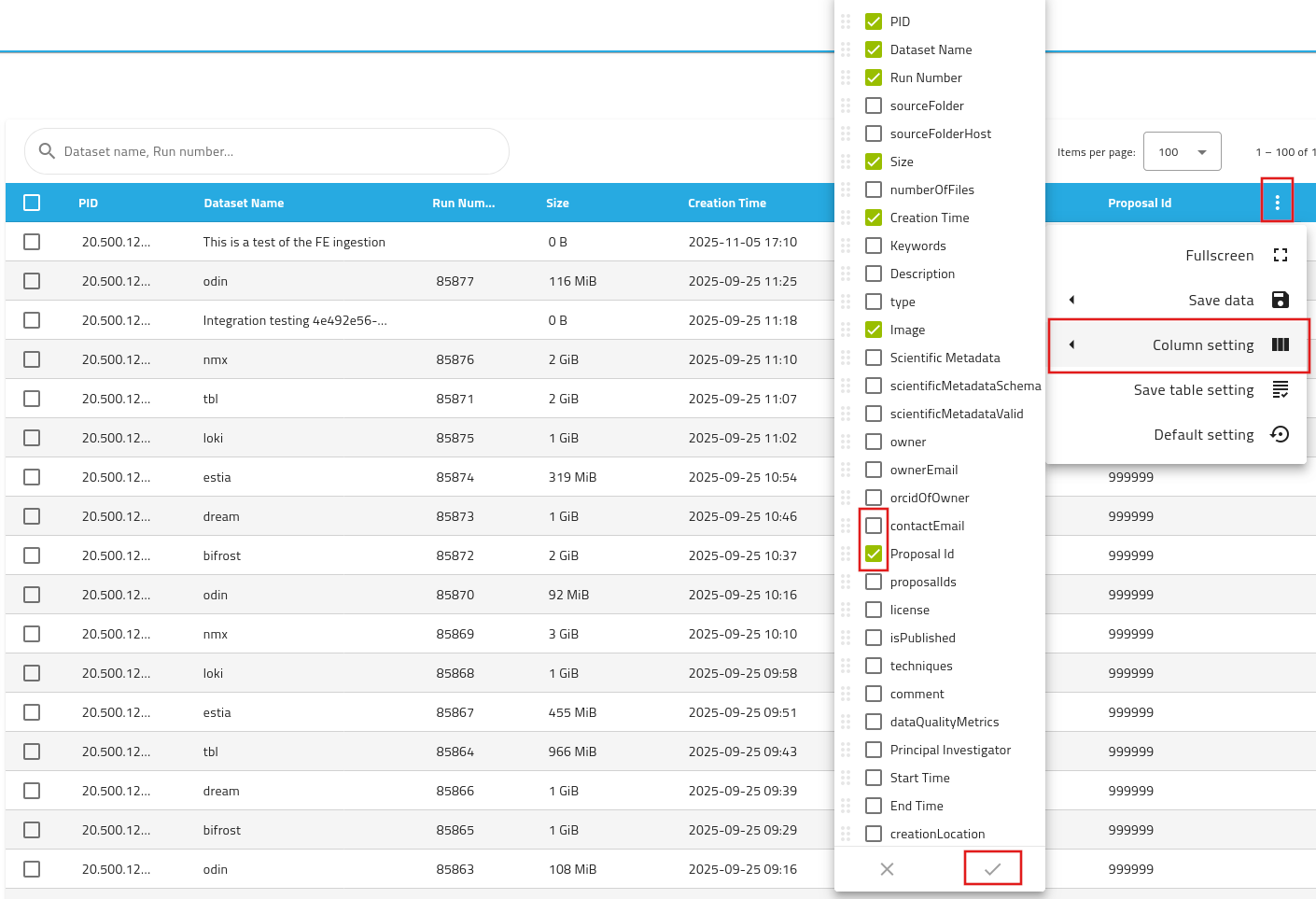Select the Save table setting menu entry
This screenshot has width=1316, height=899.
click(1193, 389)
